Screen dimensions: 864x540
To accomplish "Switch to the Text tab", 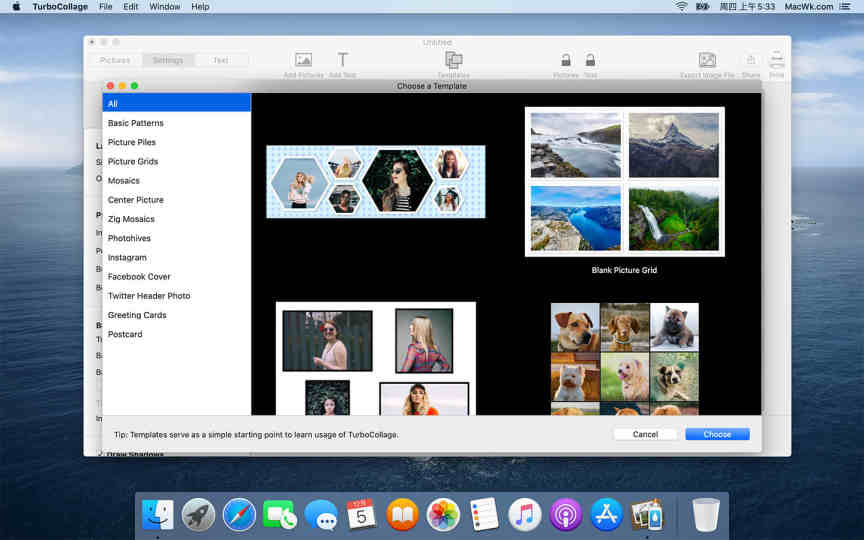I will (220, 60).
